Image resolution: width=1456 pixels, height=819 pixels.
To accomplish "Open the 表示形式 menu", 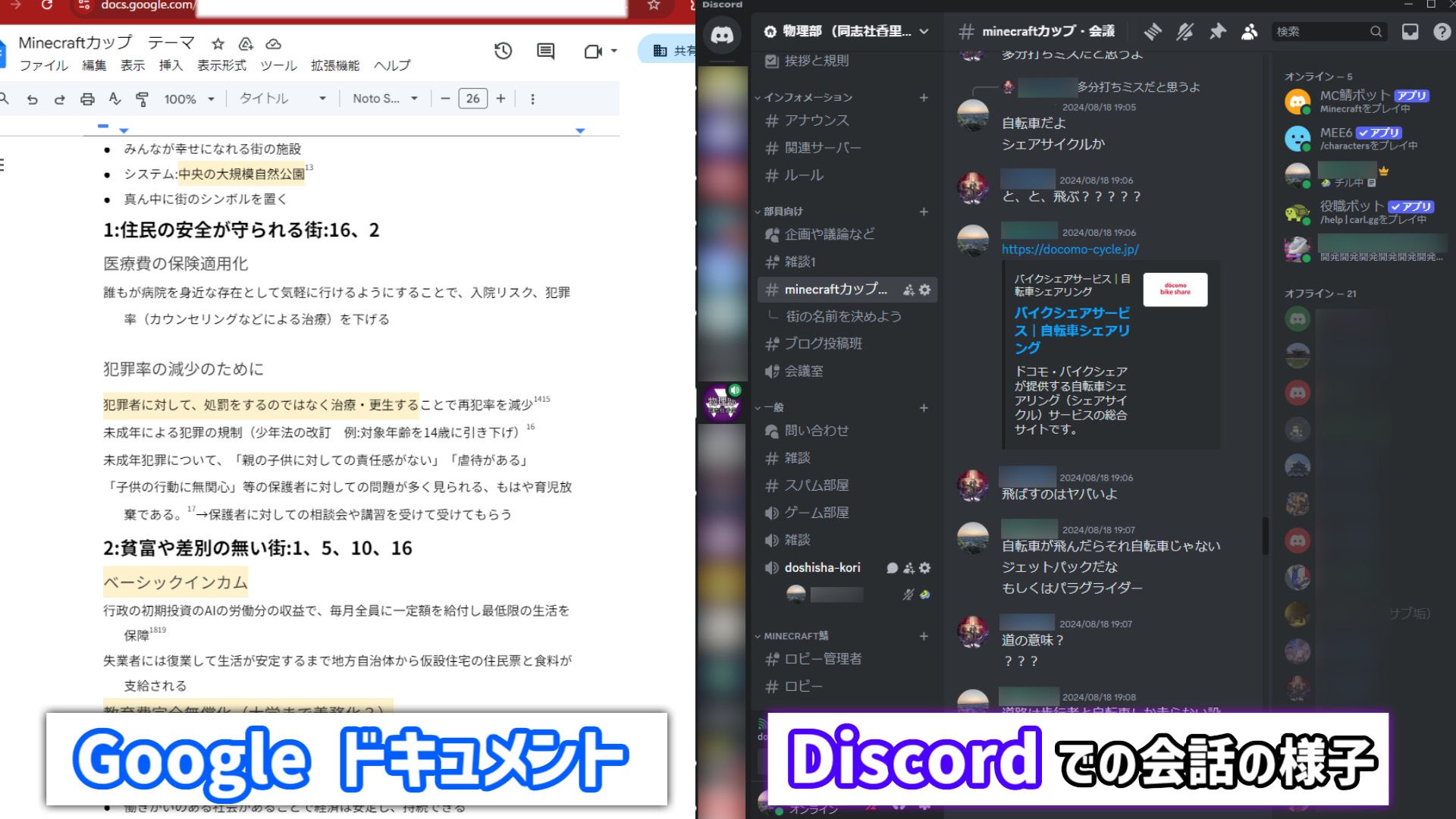I will (x=221, y=66).
